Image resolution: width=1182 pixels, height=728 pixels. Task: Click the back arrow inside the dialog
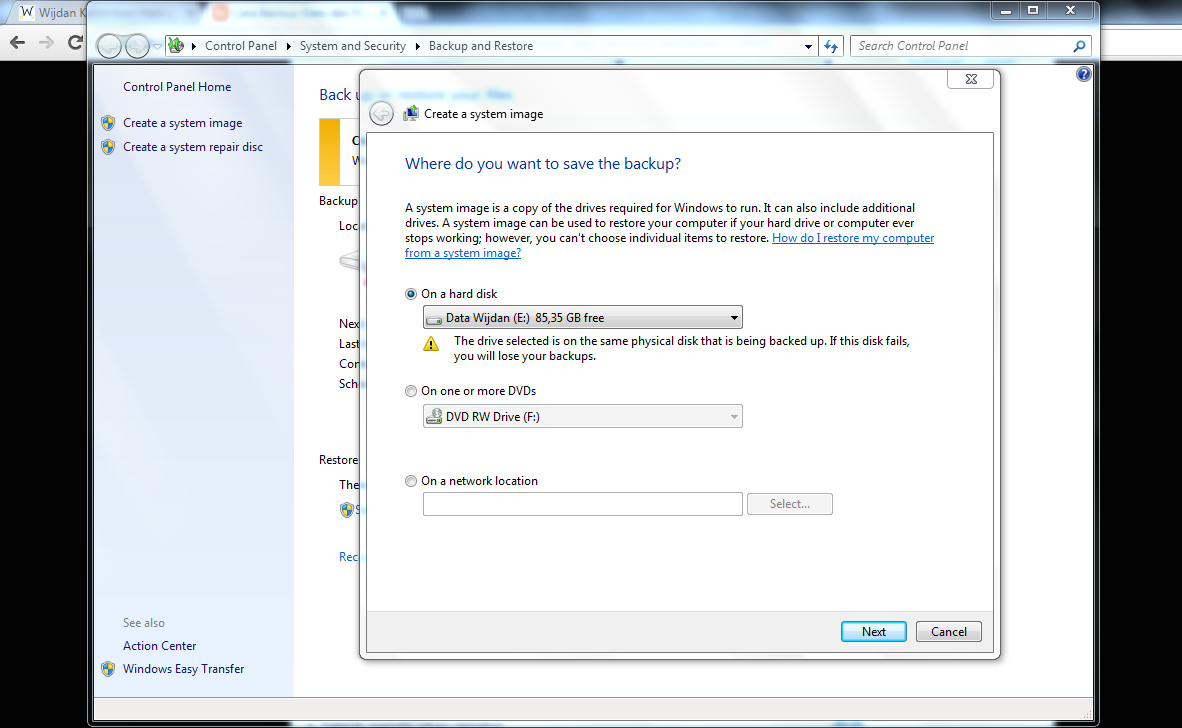point(381,113)
